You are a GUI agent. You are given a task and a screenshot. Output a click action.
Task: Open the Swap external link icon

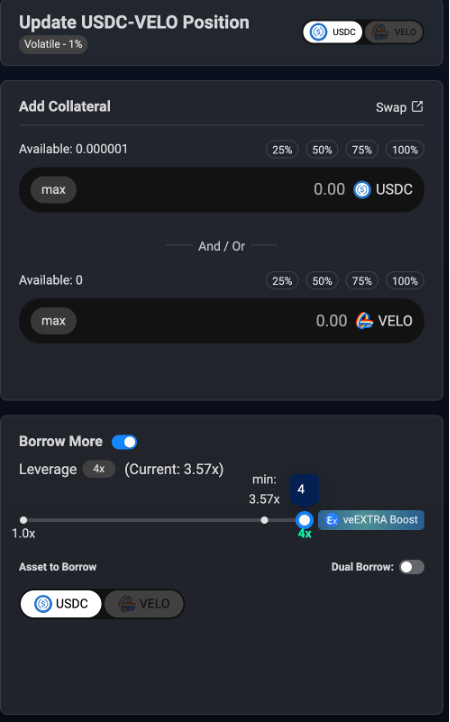tap(417, 106)
